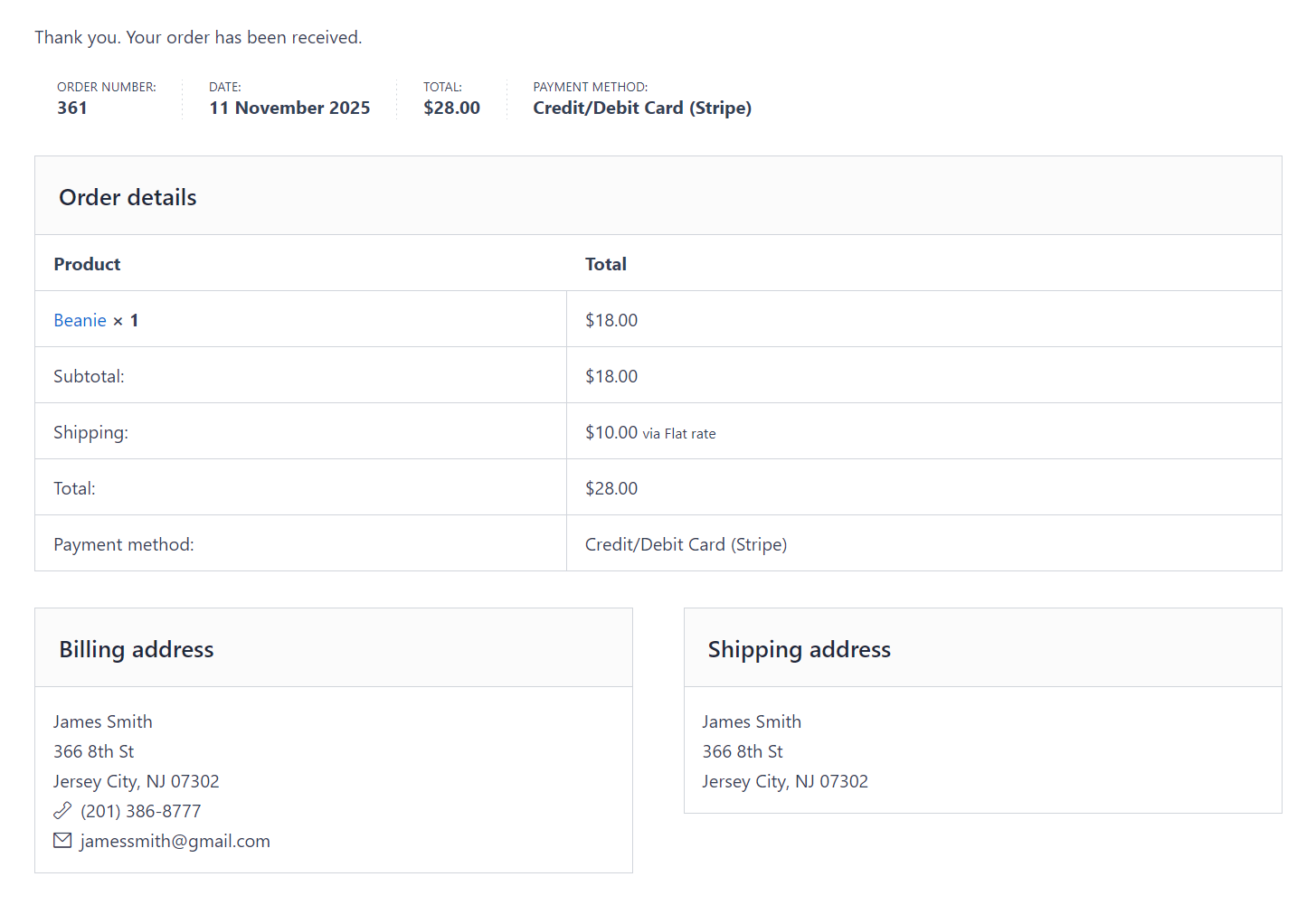Click the phone icon in billing address

click(62, 811)
